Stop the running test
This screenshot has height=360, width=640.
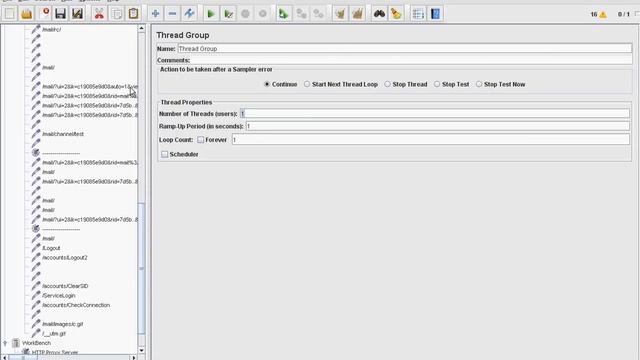(x=245, y=14)
